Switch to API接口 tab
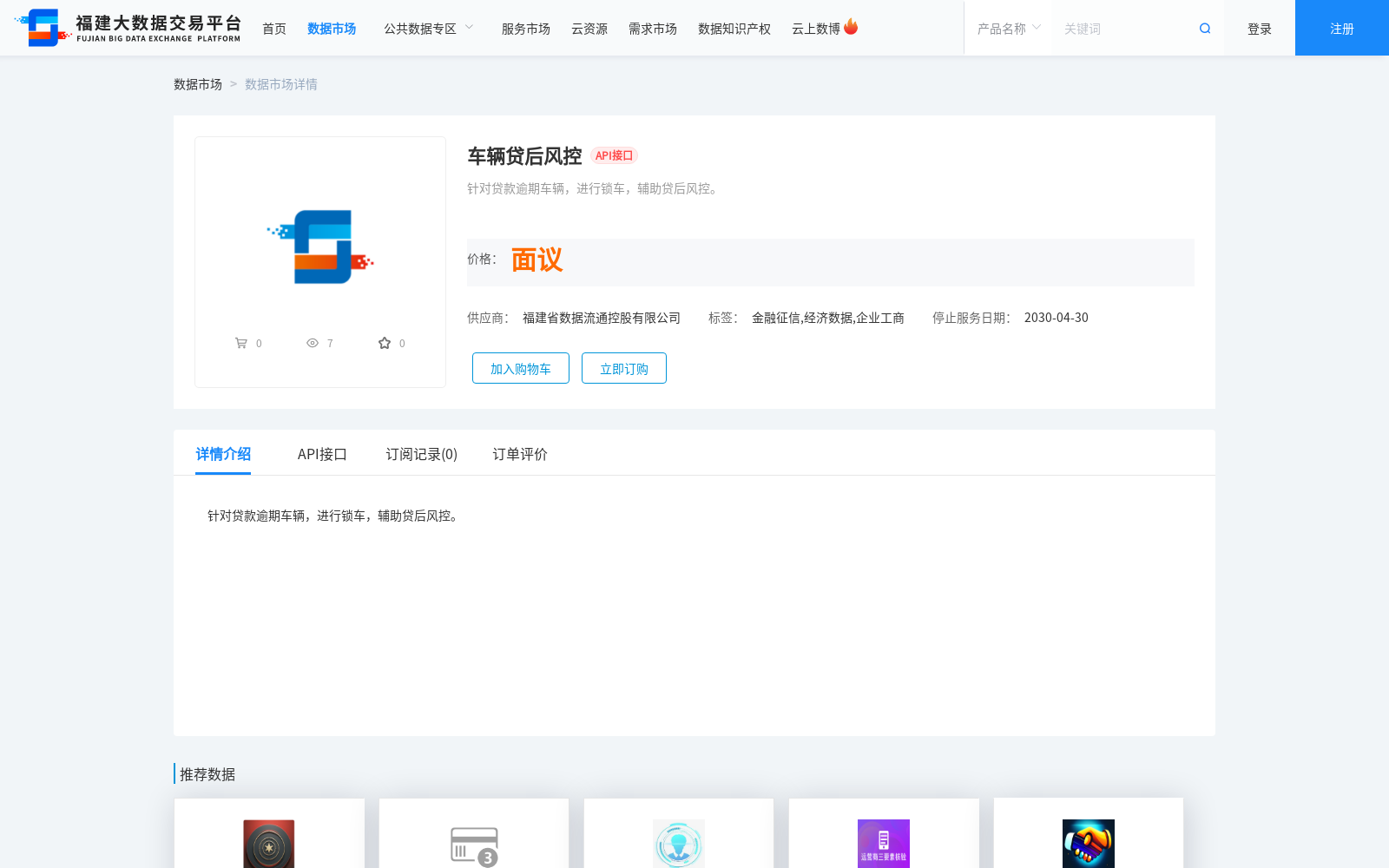 (322, 454)
